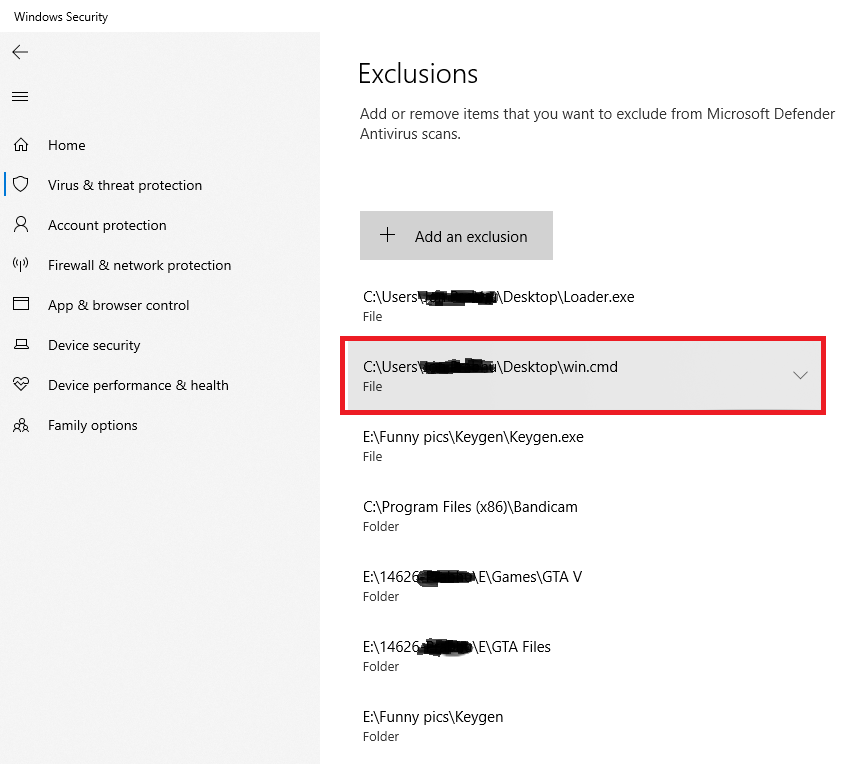This screenshot has height=764, width=844.
Task: Click the Family options people icon
Action: pos(21,425)
